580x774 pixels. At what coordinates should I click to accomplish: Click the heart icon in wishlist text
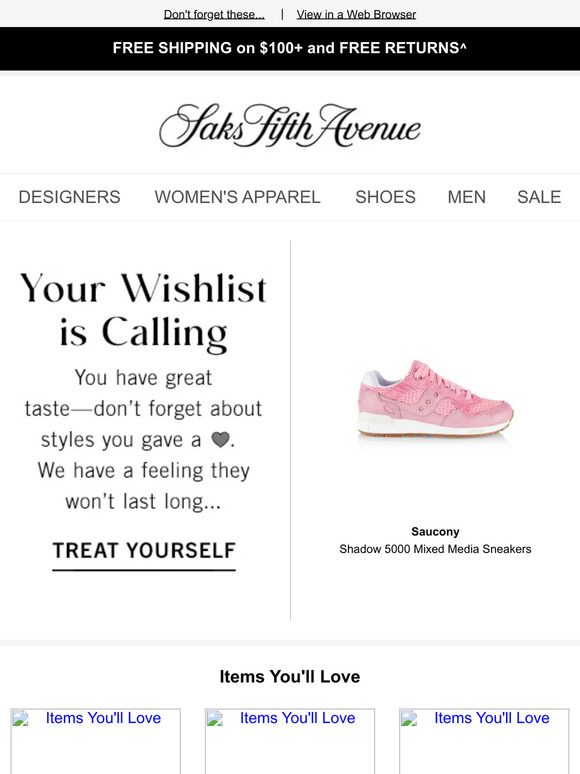point(220,439)
